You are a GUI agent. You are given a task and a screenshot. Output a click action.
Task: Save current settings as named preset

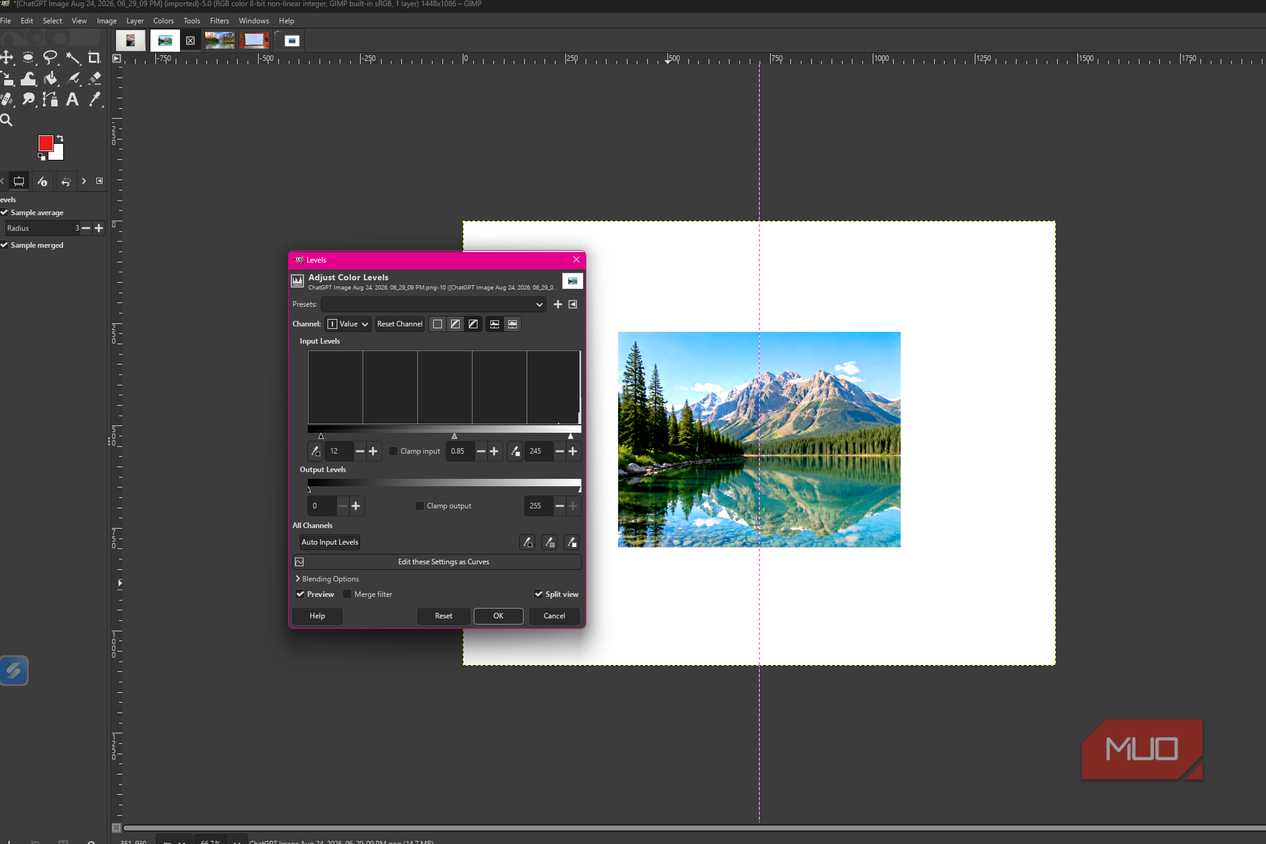[x=558, y=304]
